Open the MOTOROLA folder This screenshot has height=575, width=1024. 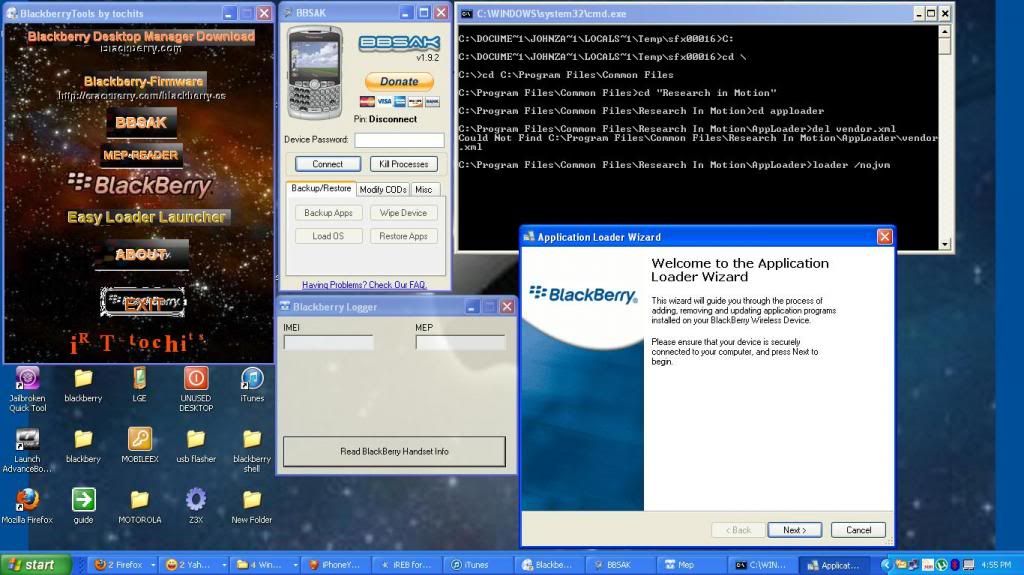(x=139, y=501)
